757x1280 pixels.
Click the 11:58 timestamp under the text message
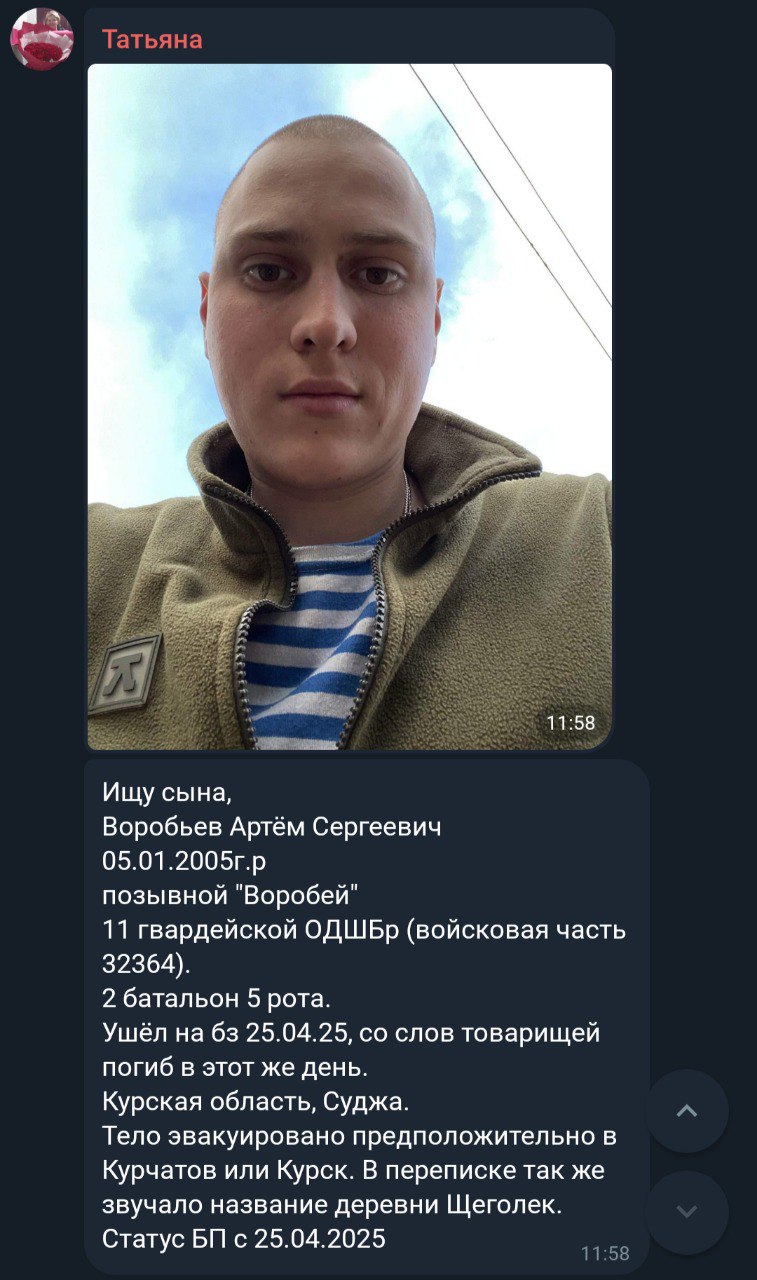coord(605,1253)
